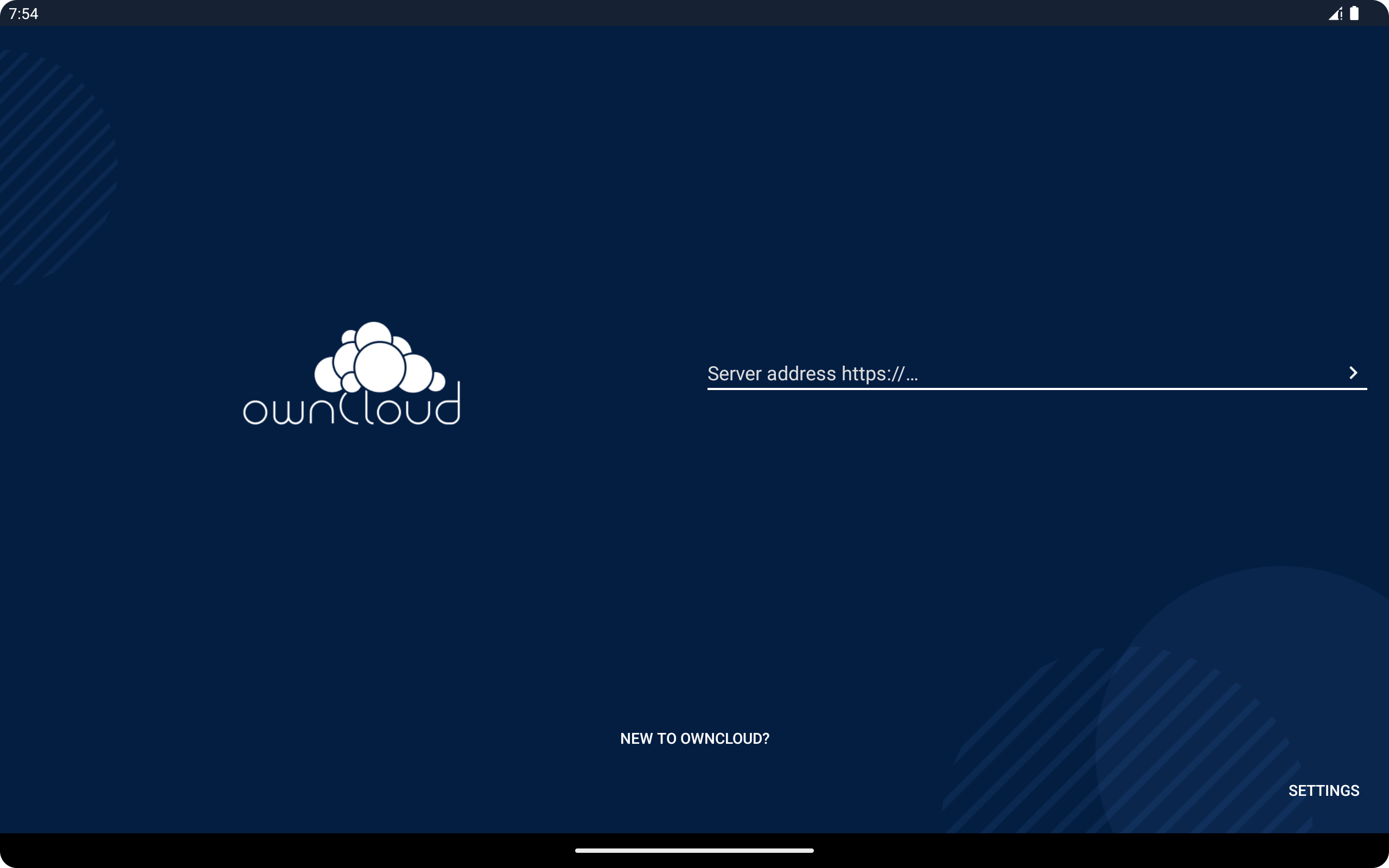Viewport: 1389px width, 868px height.
Task: Tap the cellular signal status icon
Action: 1335,13
